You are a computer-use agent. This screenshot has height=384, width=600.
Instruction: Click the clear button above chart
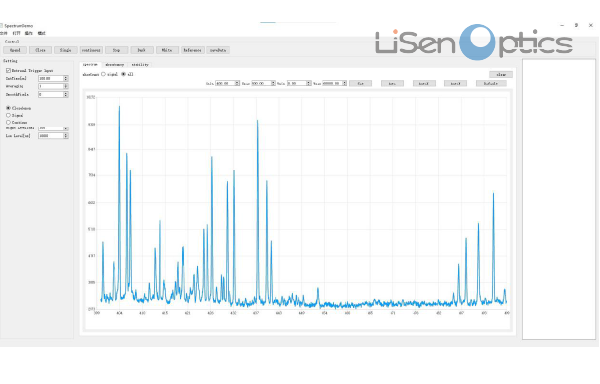501,75
